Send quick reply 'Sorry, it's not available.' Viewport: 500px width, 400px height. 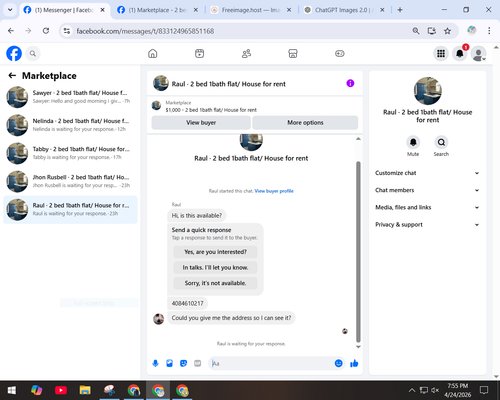point(215,283)
